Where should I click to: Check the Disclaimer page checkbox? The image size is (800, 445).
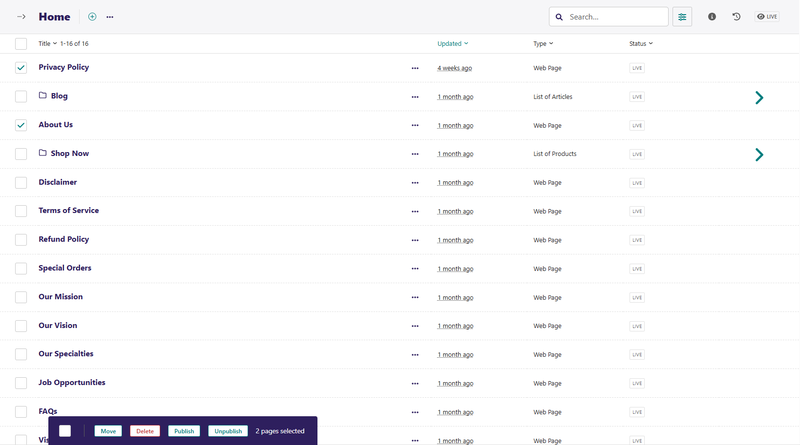coord(21,183)
